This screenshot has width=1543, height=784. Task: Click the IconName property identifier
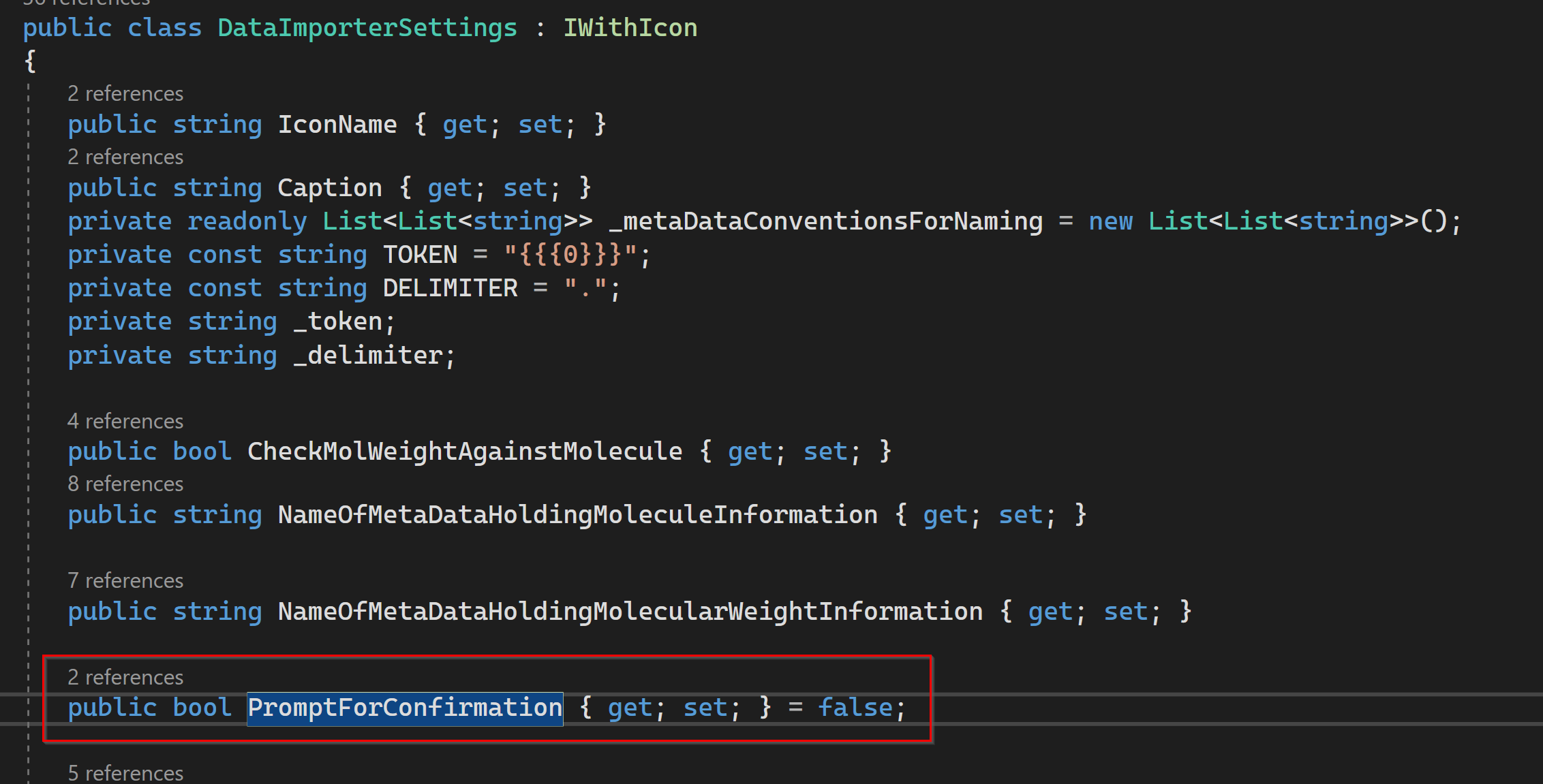337,125
